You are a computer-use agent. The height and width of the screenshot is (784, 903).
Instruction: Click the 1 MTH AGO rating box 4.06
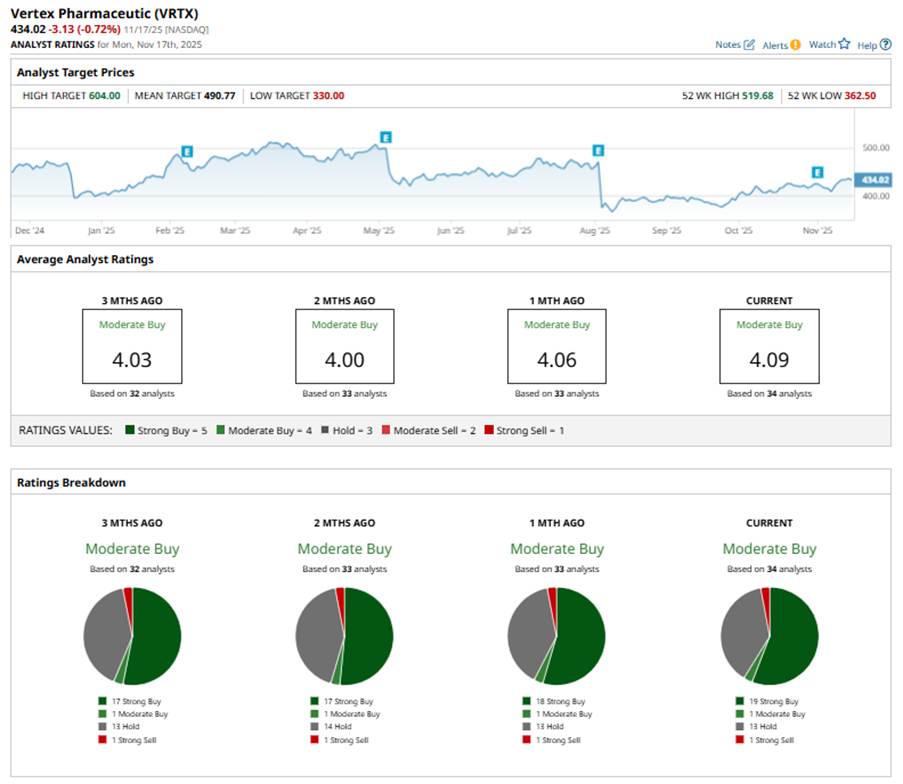point(556,346)
